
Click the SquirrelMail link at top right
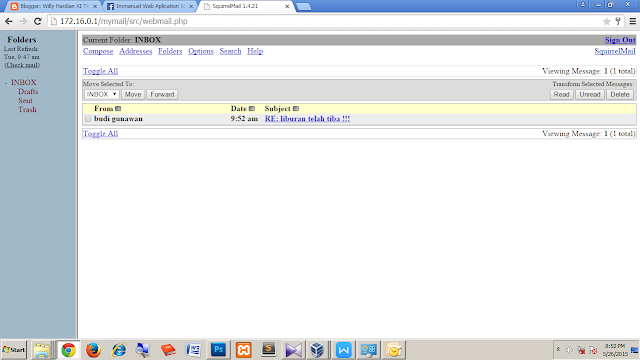point(615,51)
